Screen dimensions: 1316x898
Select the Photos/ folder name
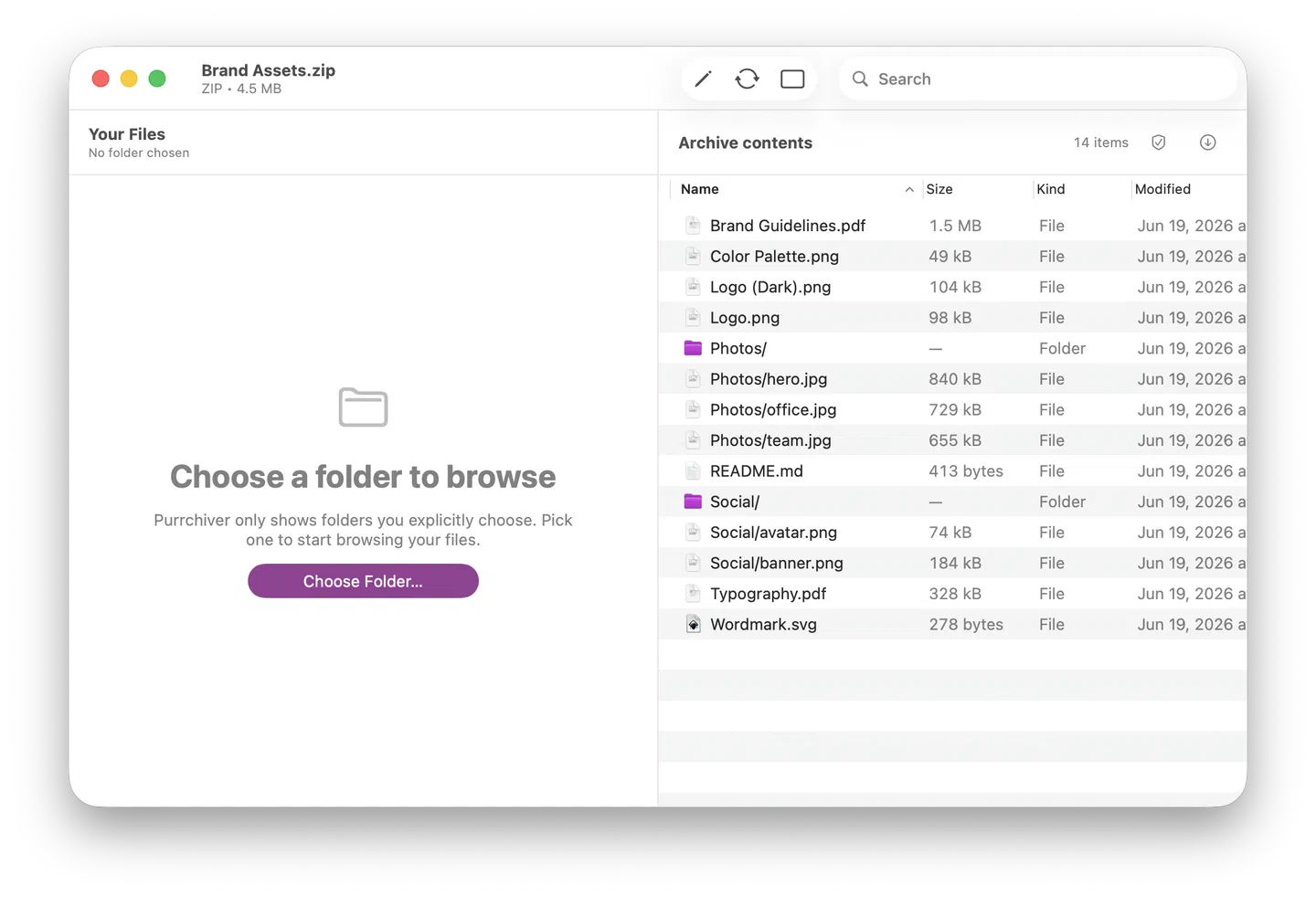(x=738, y=348)
